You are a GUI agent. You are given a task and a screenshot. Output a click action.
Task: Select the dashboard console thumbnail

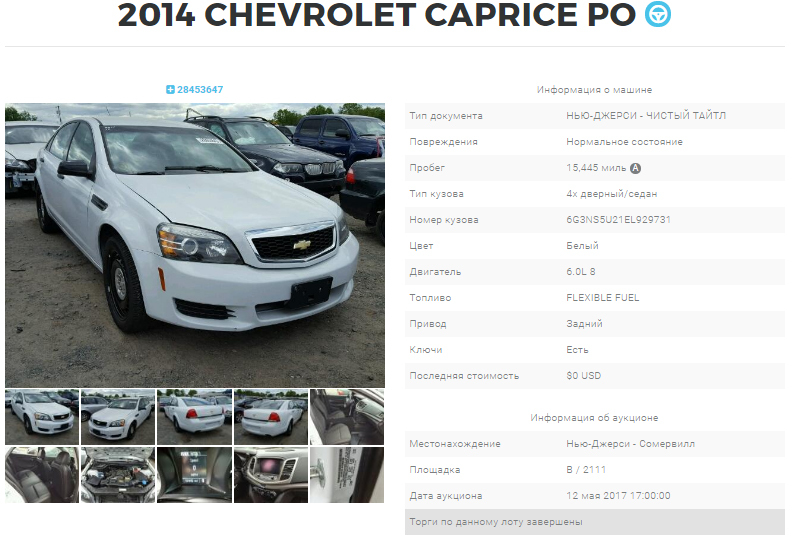tap(271, 475)
